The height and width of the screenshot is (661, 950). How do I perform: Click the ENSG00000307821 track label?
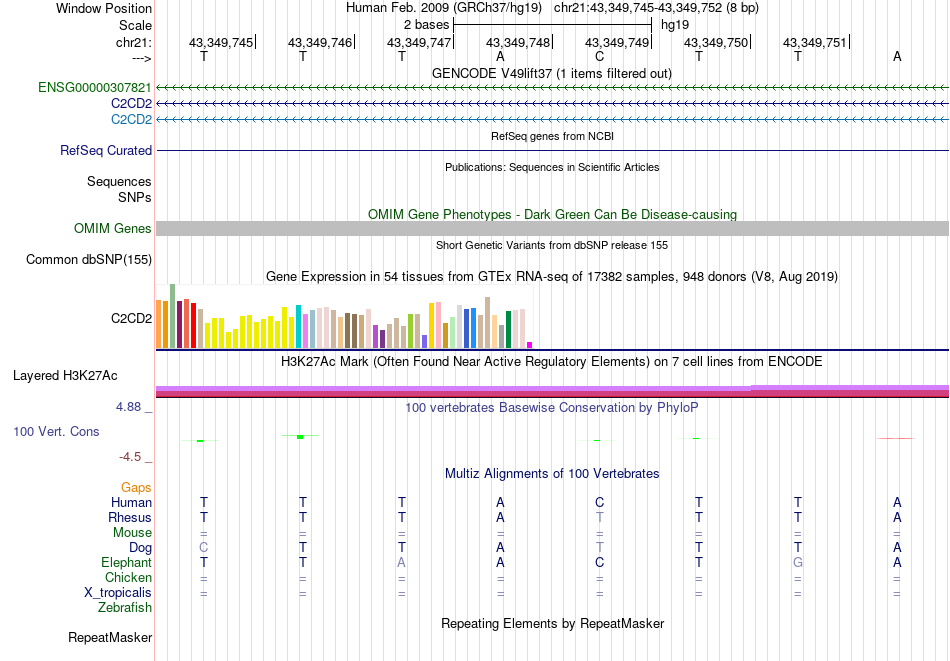[95, 87]
